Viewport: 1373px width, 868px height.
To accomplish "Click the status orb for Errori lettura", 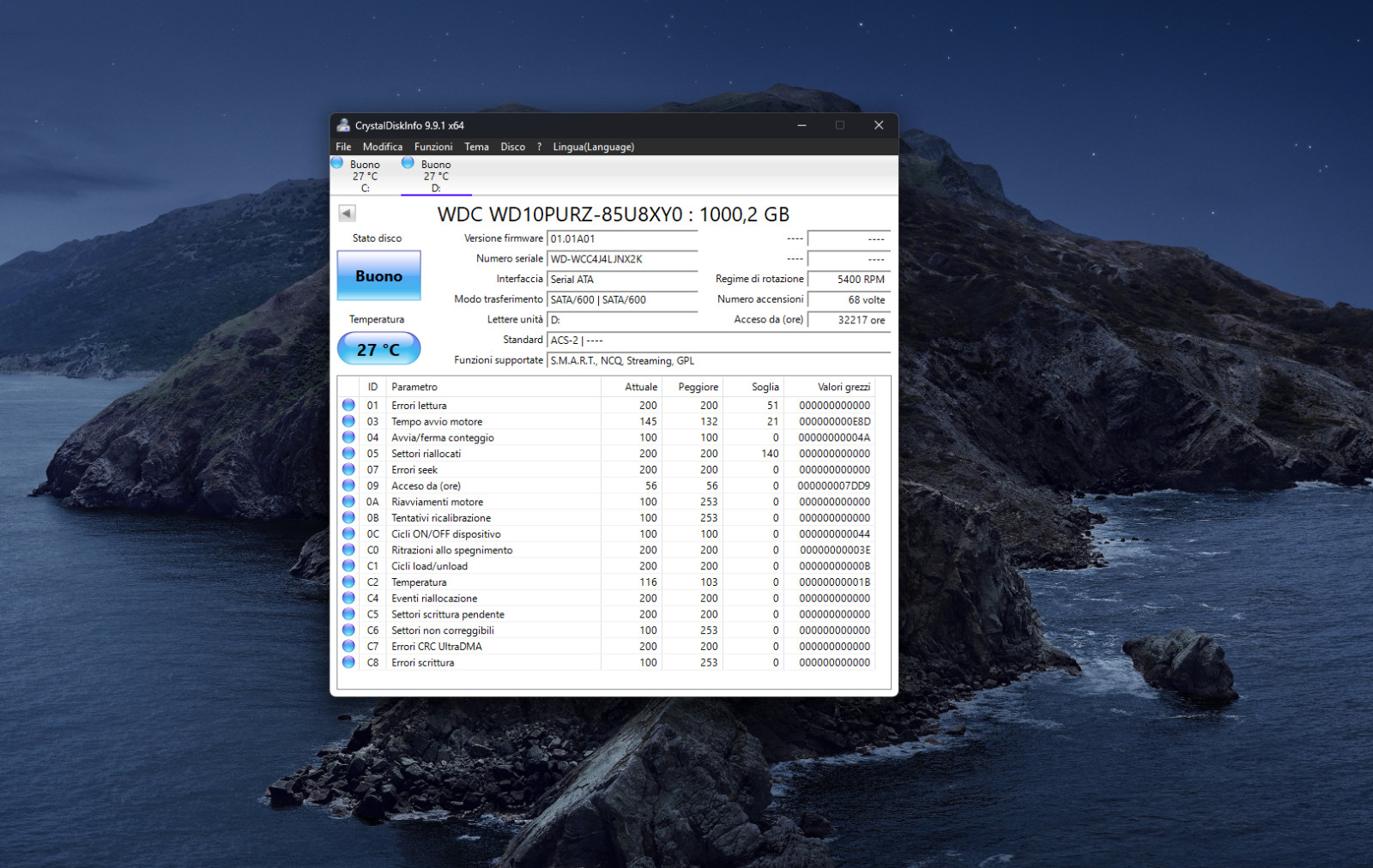I will point(348,405).
